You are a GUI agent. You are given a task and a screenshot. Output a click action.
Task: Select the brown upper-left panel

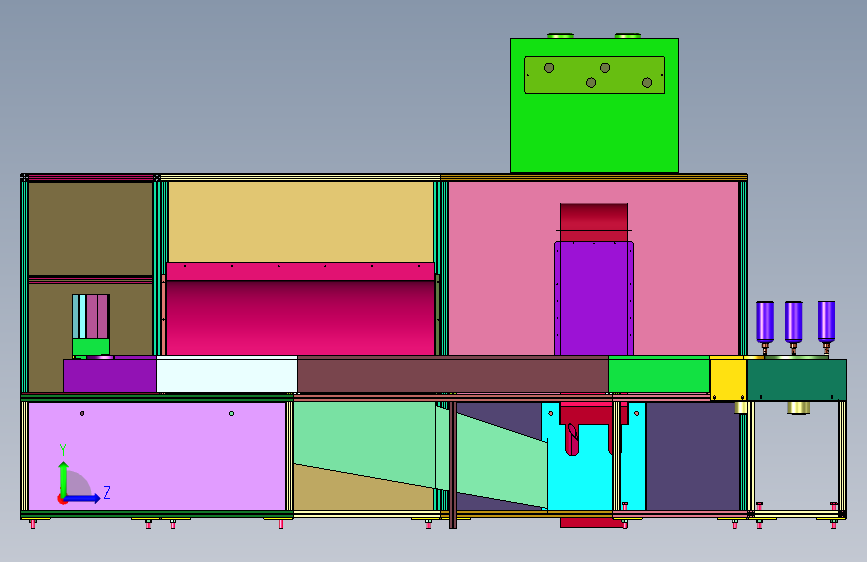tap(90, 228)
